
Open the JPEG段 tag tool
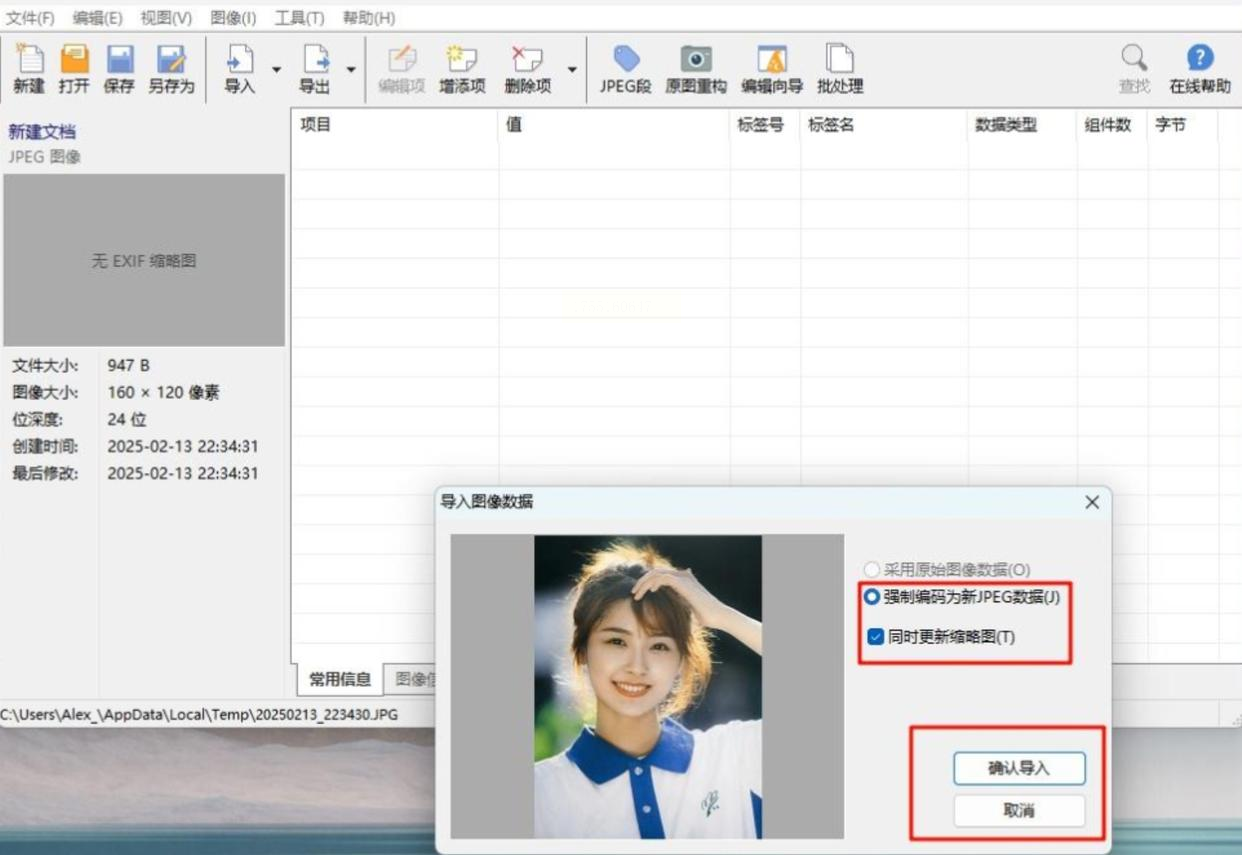[x=626, y=70]
